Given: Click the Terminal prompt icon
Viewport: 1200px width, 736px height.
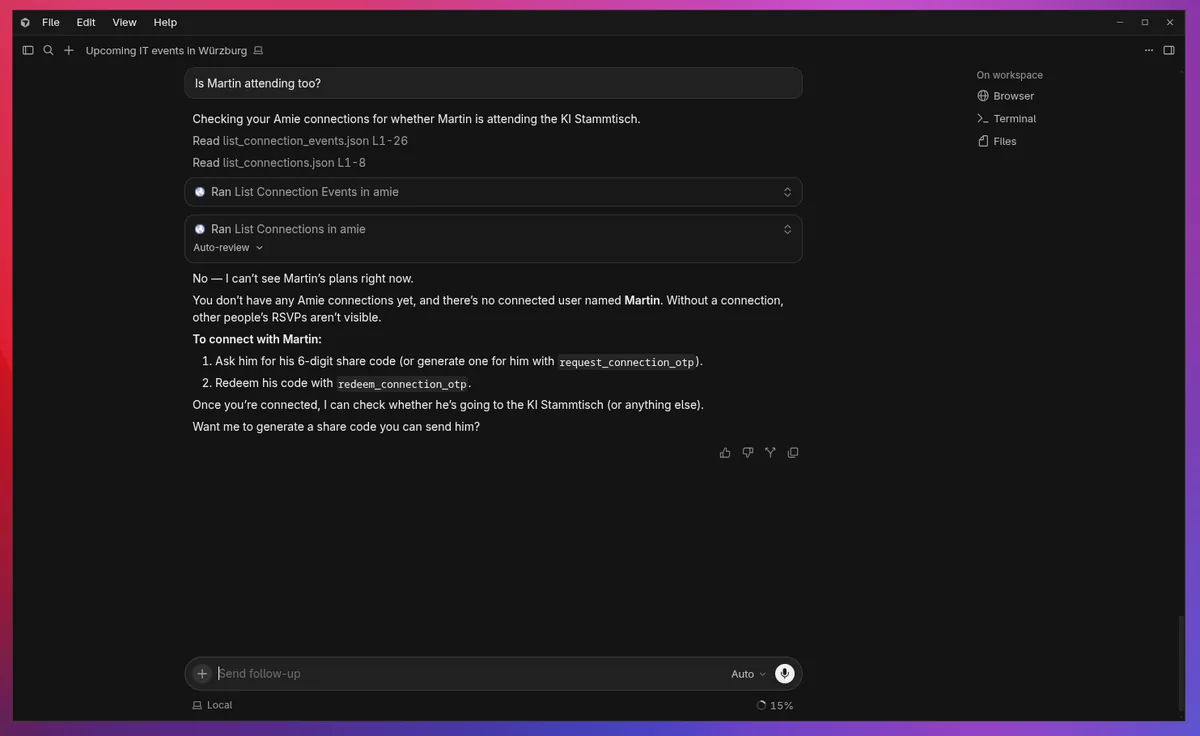Looking at the screenshot, I should tap(983, 118).
